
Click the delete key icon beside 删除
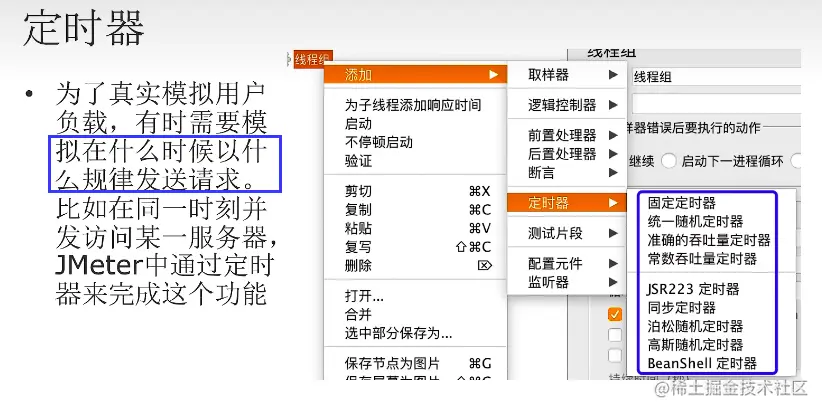[484, 265]
